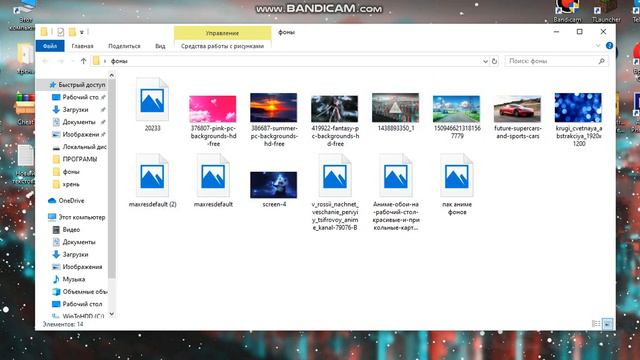
Task: Select the Аниме-обои-на-рабочий-стол file
Action: (x=396, y=177)
